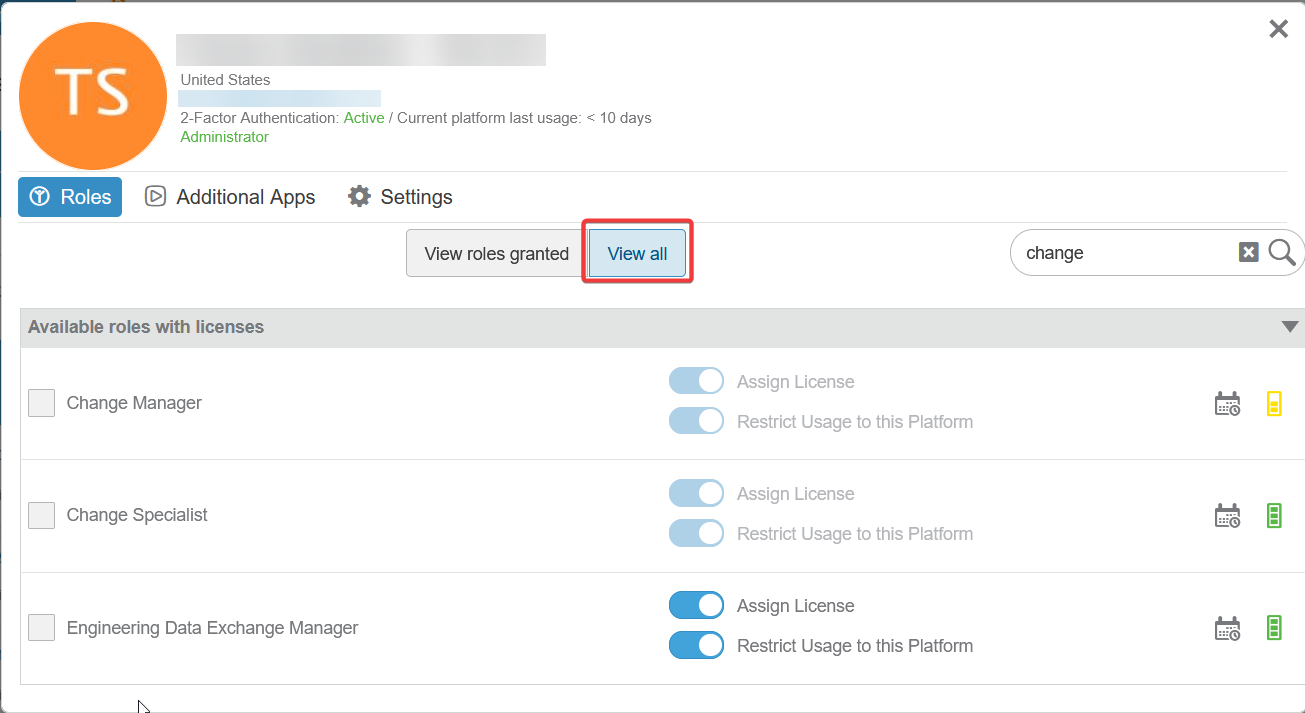Click the View all button
1305x713 pixels.
[637, 253]
